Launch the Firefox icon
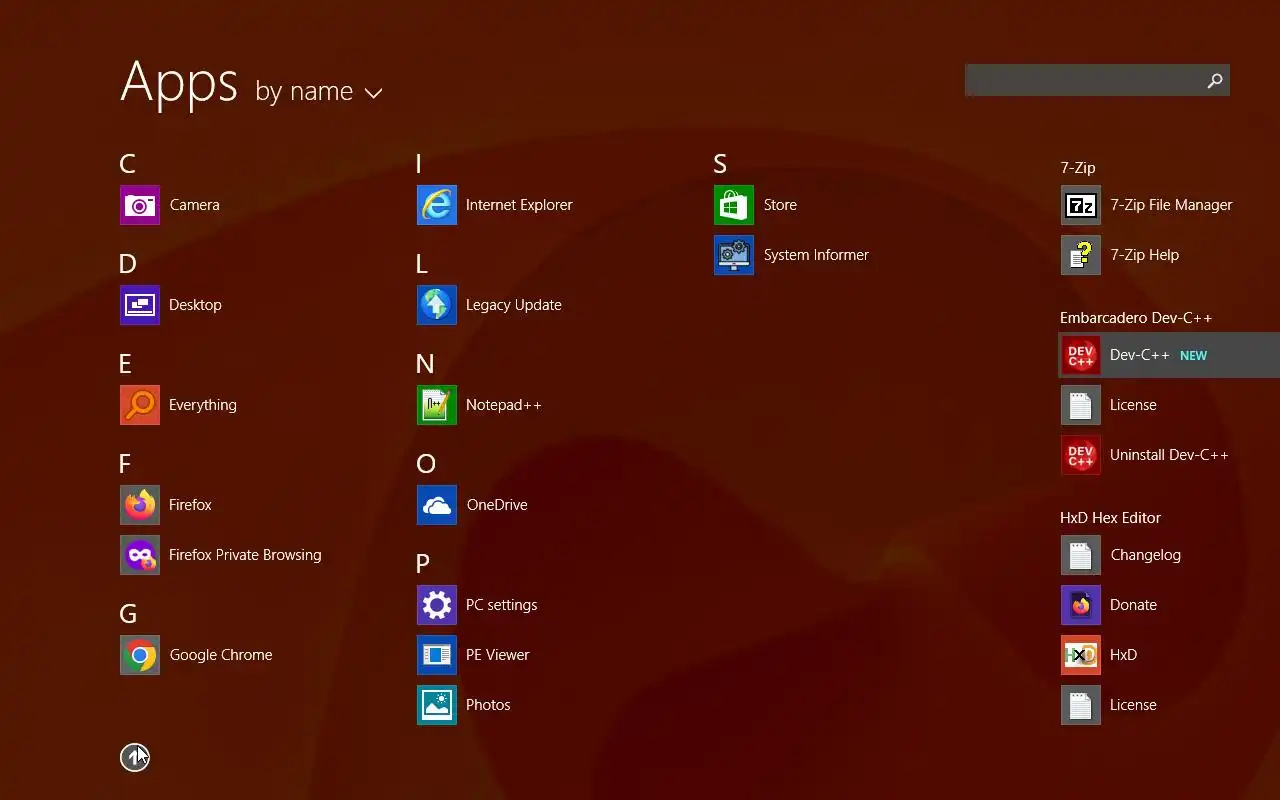This screenshot has width=1280, height=800. (x=140, y=505)
